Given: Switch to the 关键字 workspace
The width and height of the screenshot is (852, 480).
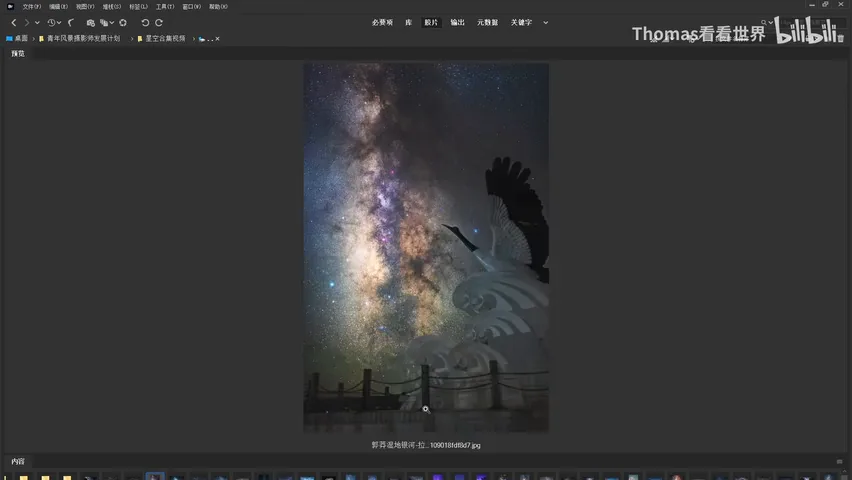Looking at the screenshot, I should [521, 22].
